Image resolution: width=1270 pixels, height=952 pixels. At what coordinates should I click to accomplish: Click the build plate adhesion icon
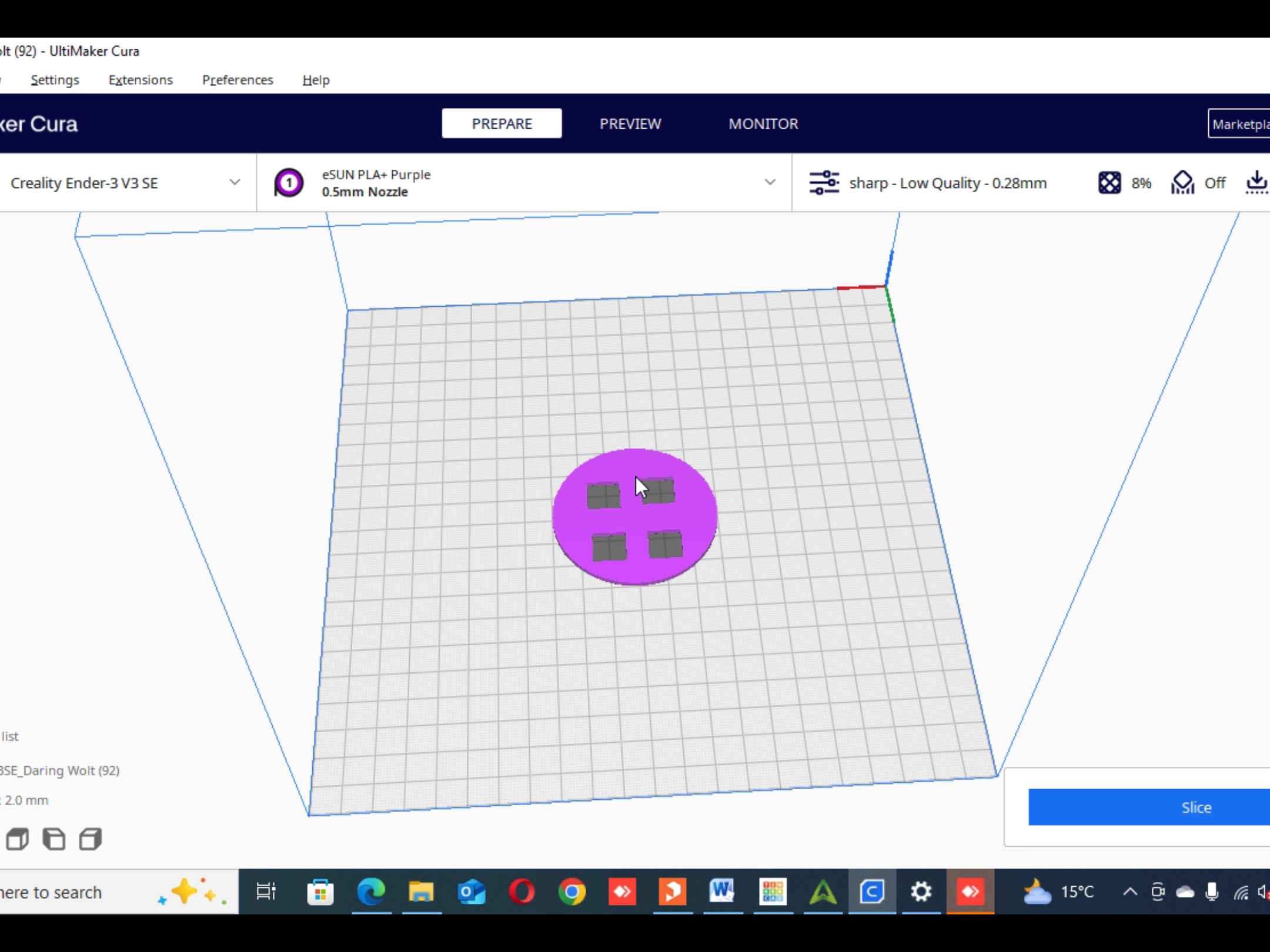tap(1256, 183)
